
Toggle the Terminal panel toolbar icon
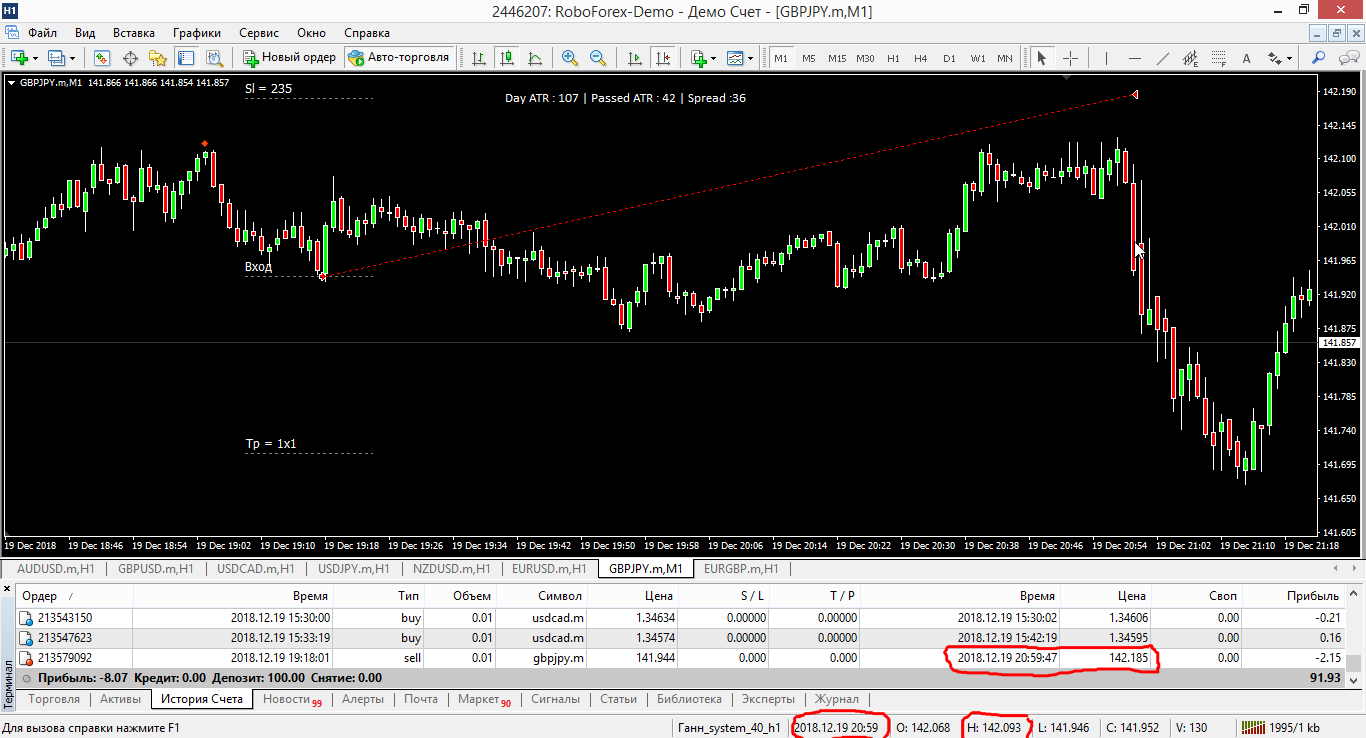click(186, 57)
